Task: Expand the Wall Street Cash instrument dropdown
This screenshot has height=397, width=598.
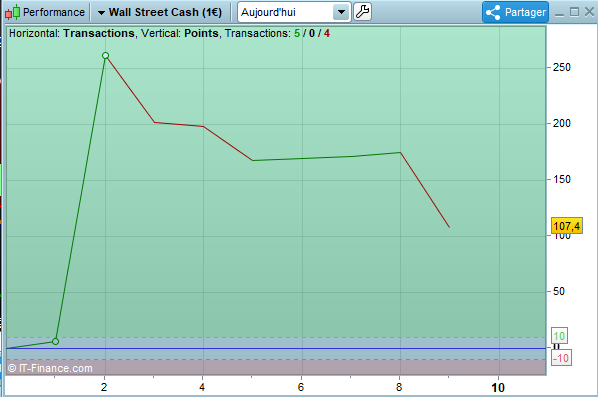Action: point(101,13)
